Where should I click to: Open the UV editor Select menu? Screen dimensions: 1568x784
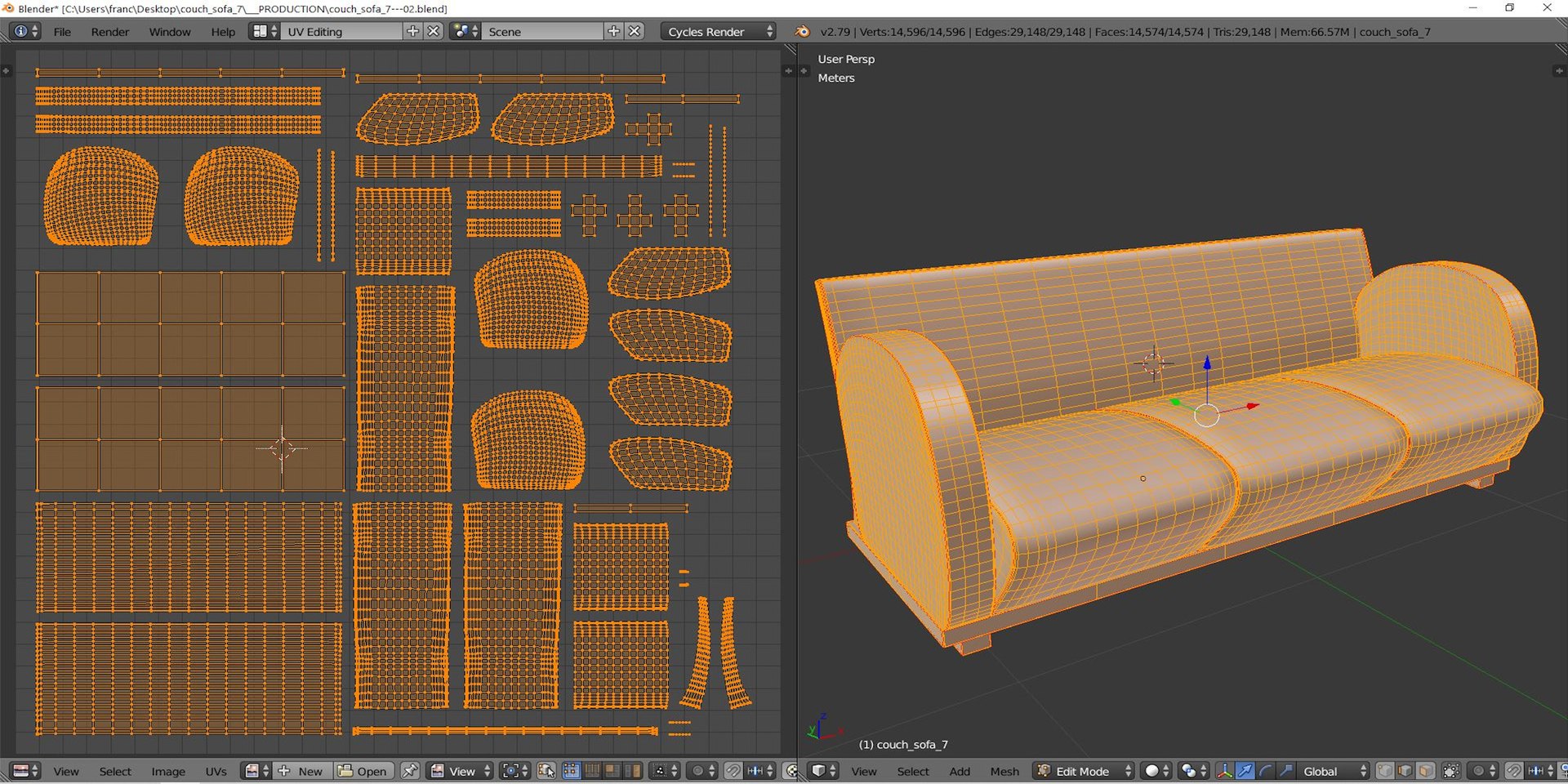click(115, 771)
